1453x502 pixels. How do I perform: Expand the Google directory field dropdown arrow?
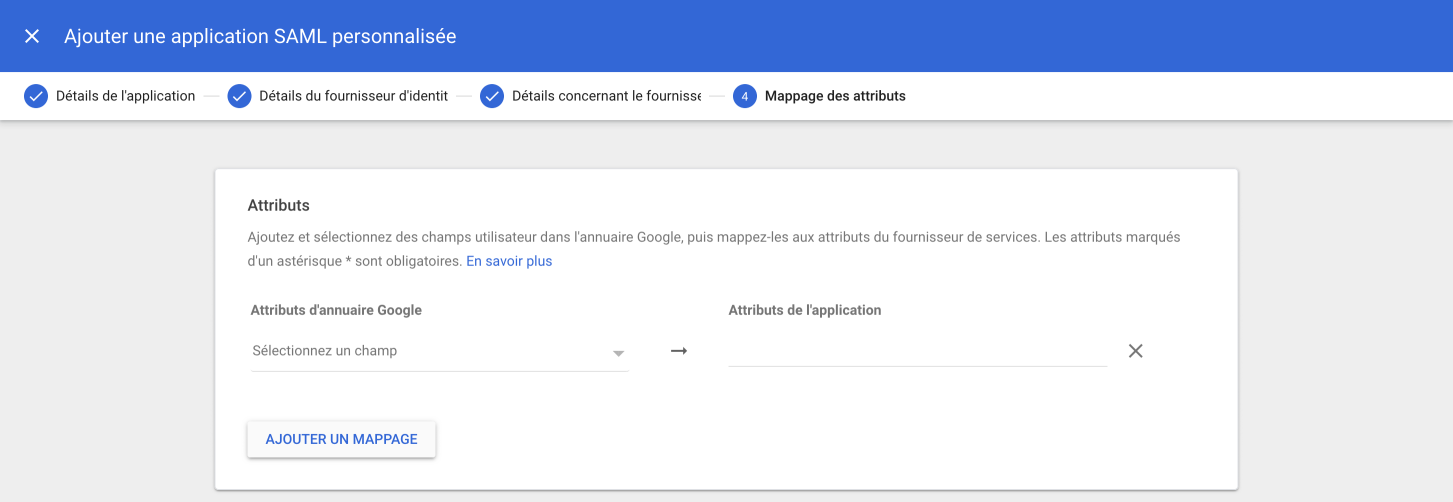618,353
